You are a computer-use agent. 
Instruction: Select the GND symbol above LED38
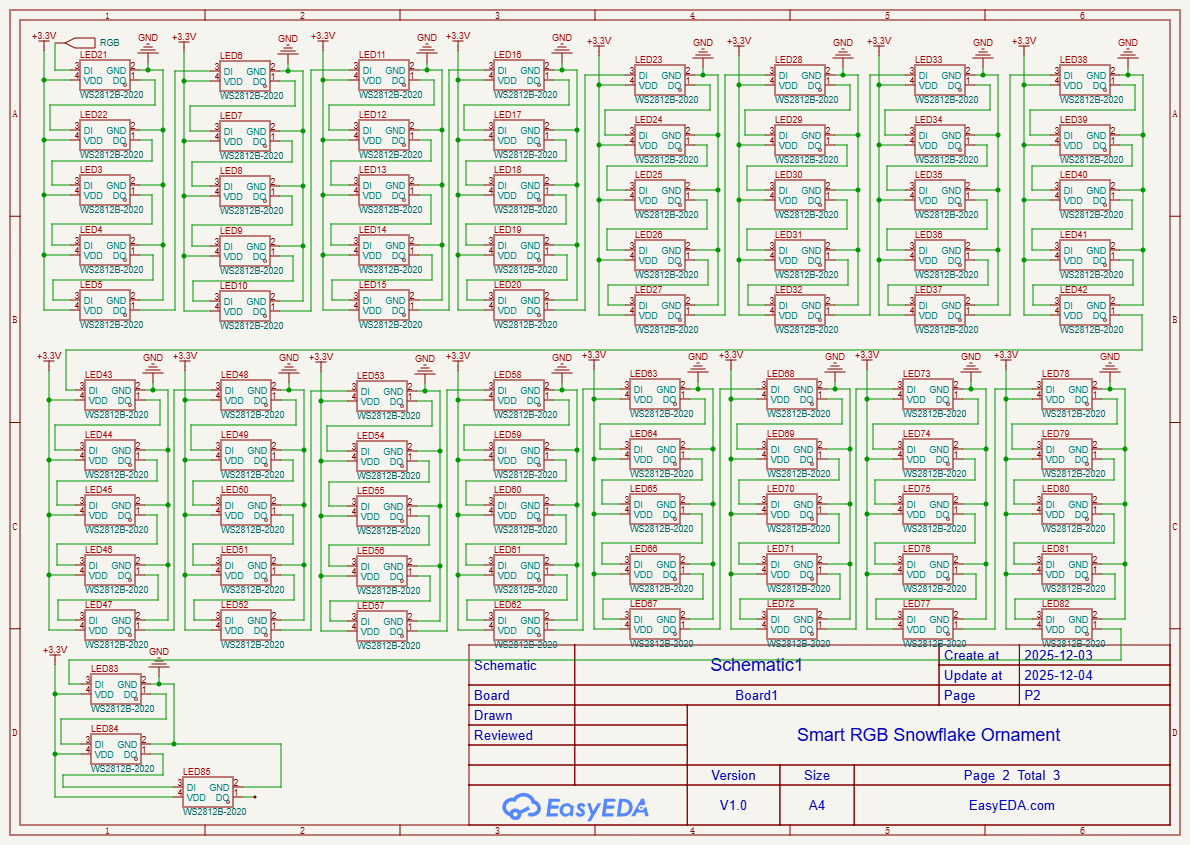coord(1128,49)
